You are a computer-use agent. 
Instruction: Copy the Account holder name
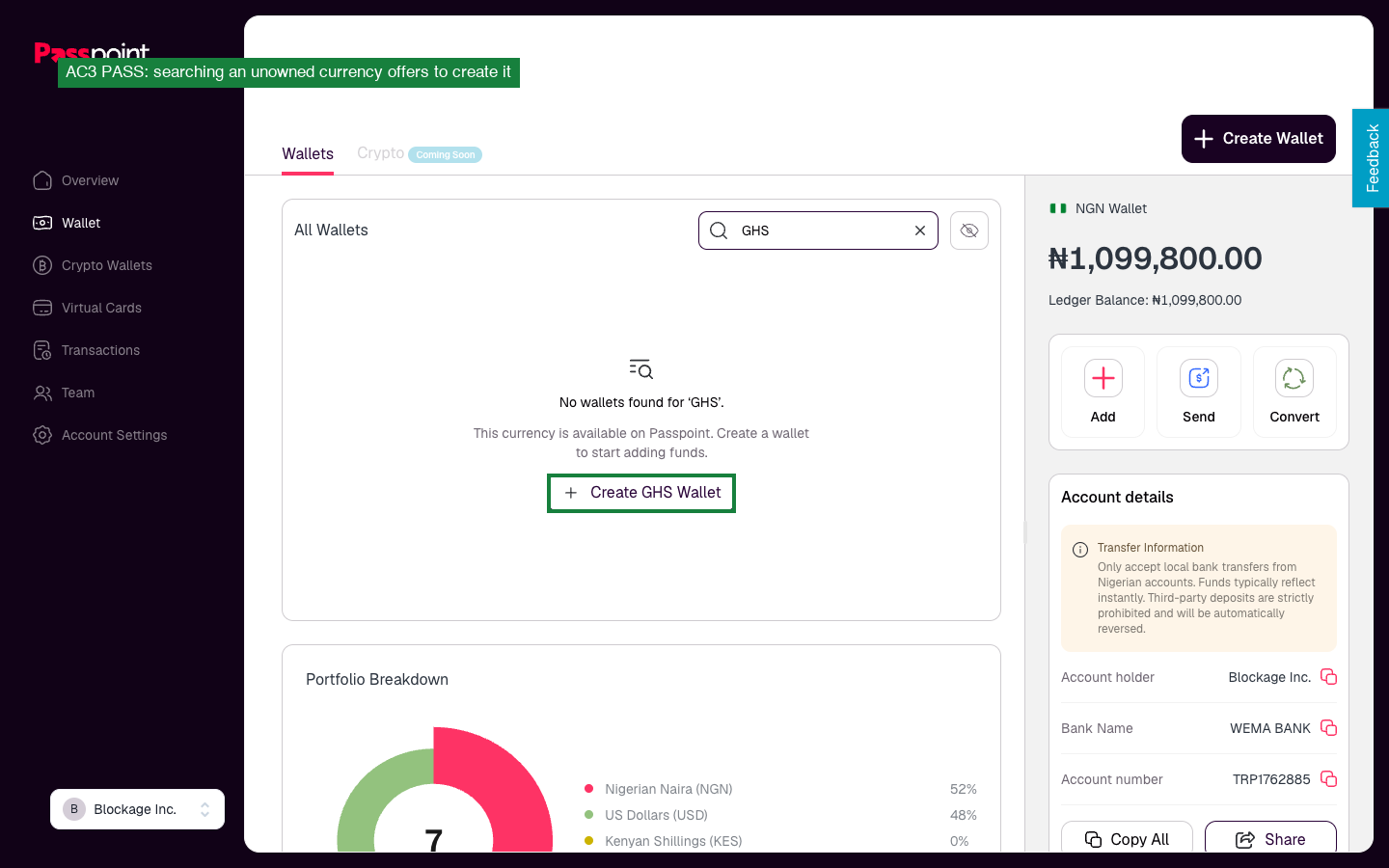coord(1329,677)
